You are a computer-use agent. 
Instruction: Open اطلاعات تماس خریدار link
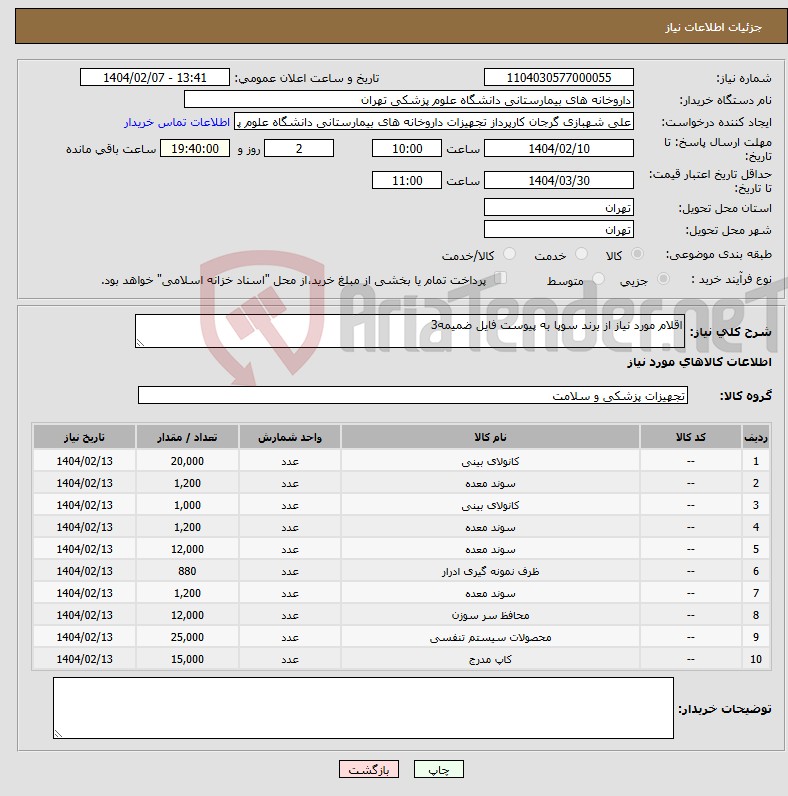coord(177,122)
